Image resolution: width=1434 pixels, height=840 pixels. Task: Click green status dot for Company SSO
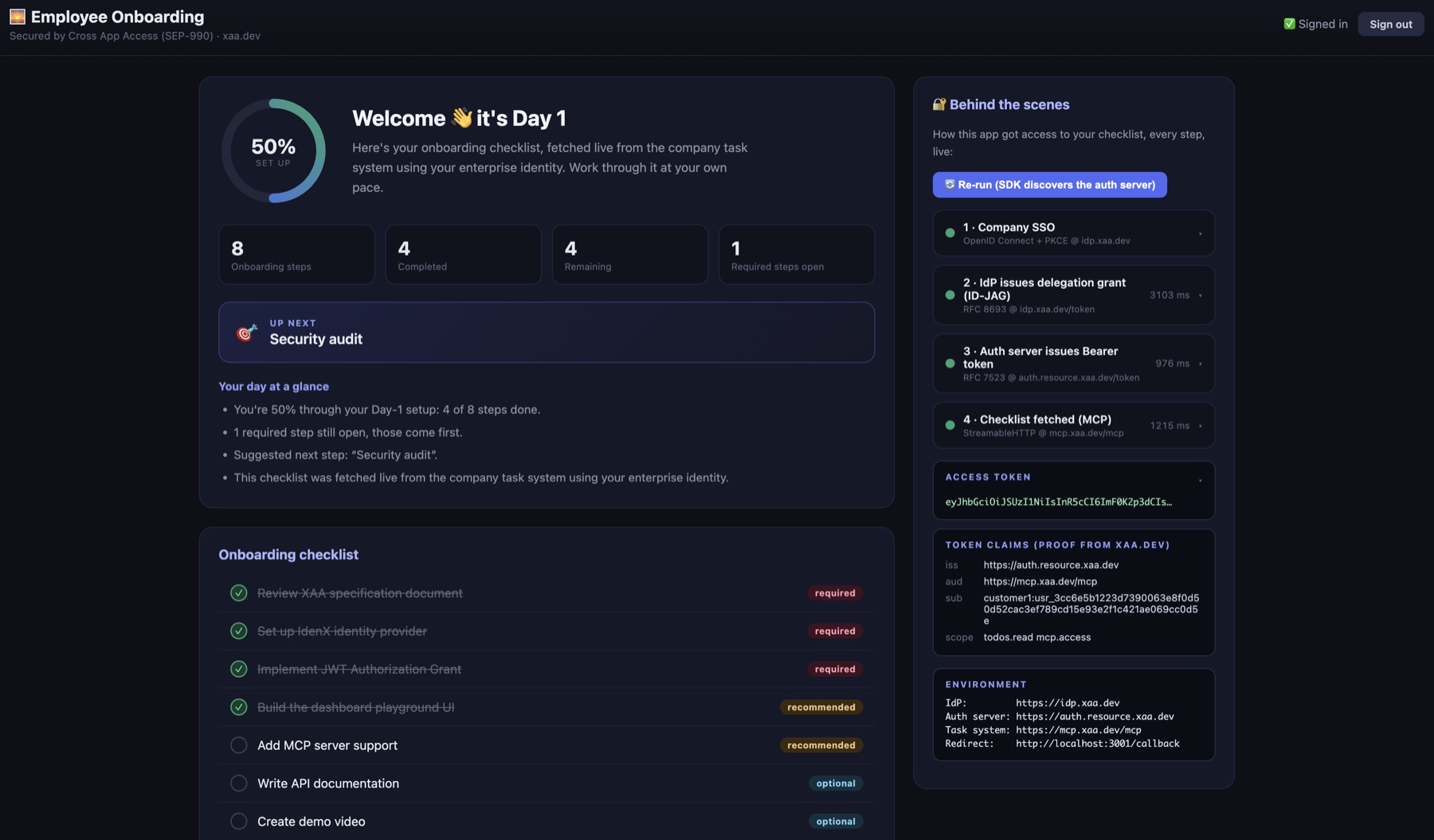[x=950, y=233]
